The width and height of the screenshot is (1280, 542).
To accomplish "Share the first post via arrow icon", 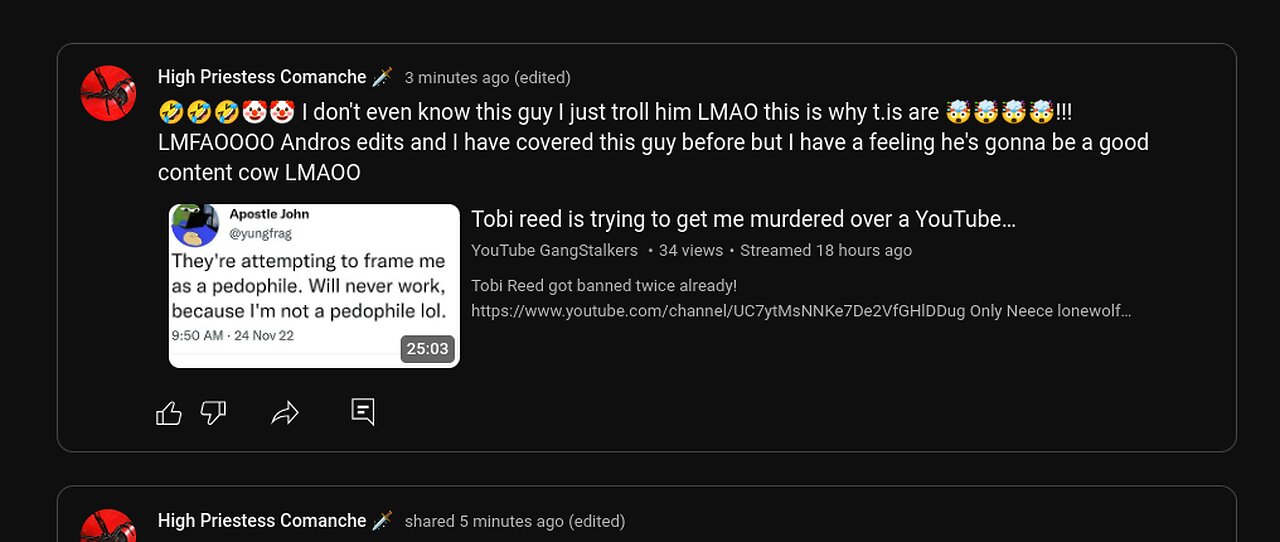I will 285,413.
